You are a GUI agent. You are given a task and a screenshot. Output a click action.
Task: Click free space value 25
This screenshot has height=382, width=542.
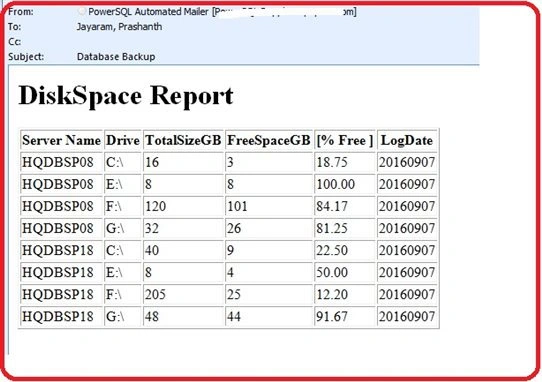pyautogui.click(x=269, y=295)
